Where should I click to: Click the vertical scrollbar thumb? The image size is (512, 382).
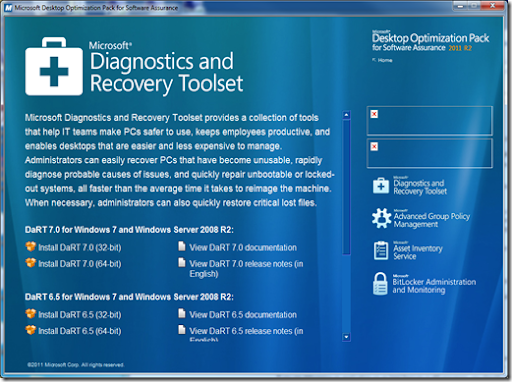(x=346, y=187)
